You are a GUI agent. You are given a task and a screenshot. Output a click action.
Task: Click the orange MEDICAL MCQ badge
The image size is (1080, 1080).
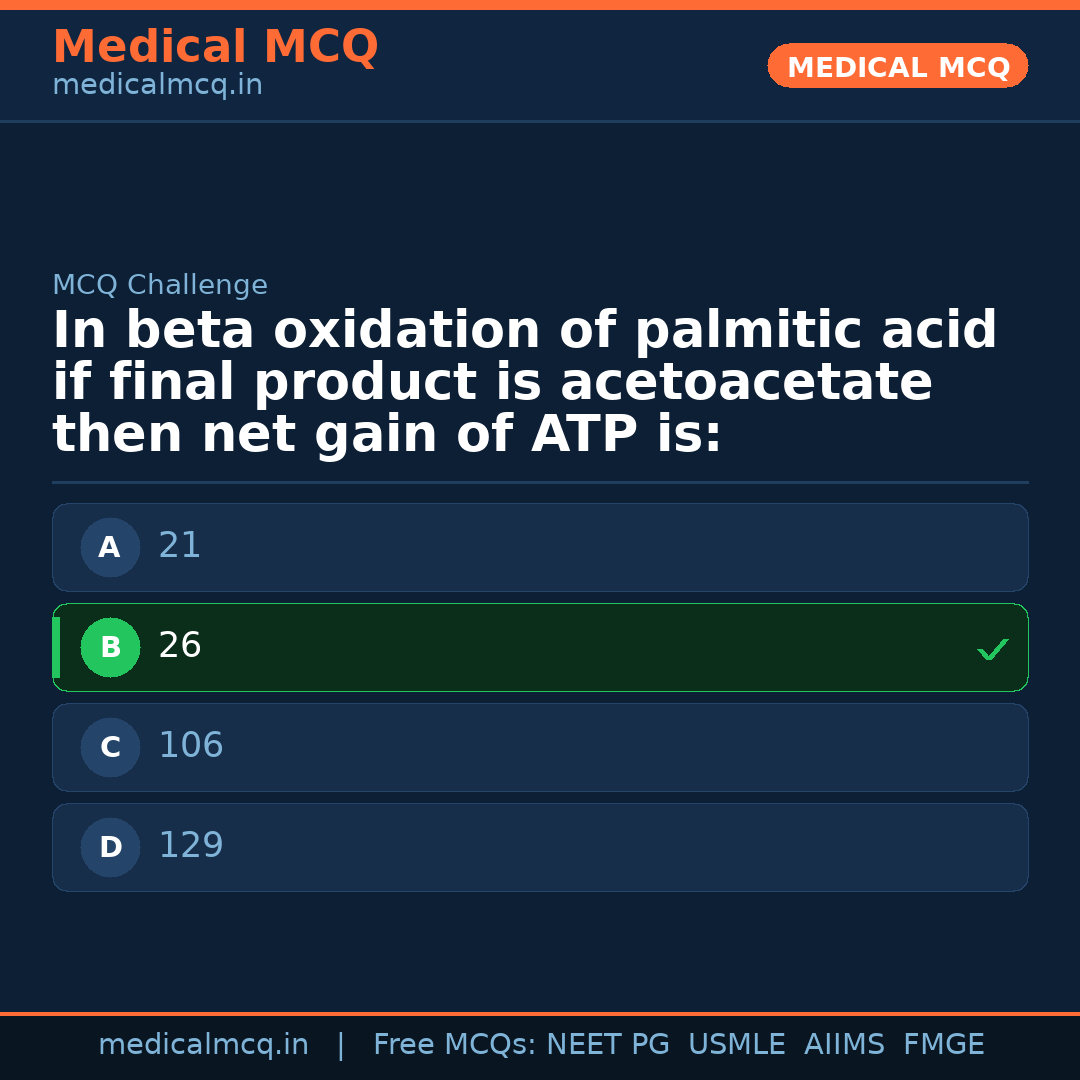[897, 66]
